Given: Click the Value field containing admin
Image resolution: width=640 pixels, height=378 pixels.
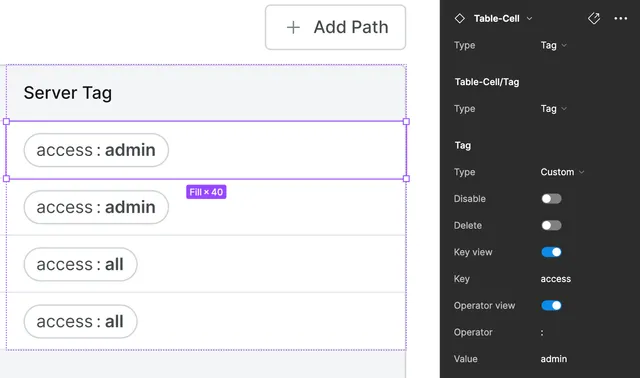Looking at the screenshot, I should pos(553,359).
